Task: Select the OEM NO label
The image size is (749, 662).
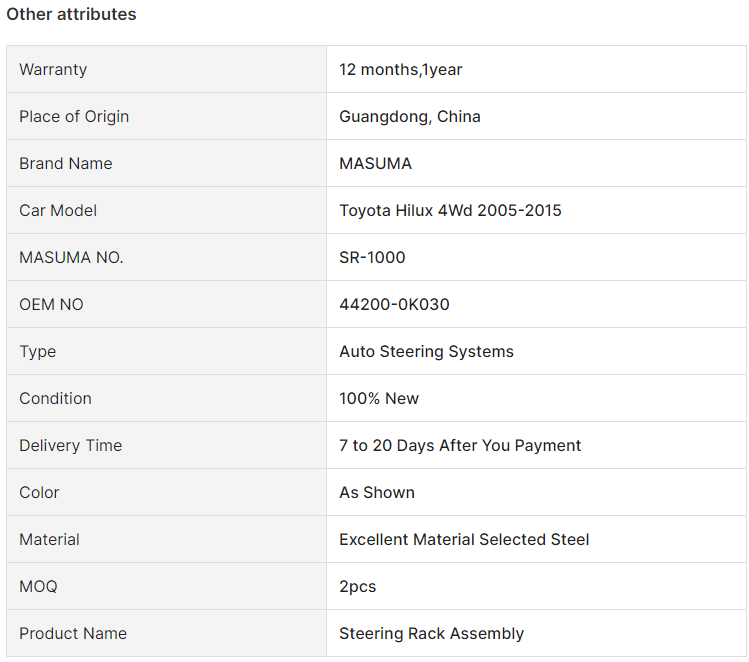Action: (x=51, y=304)
